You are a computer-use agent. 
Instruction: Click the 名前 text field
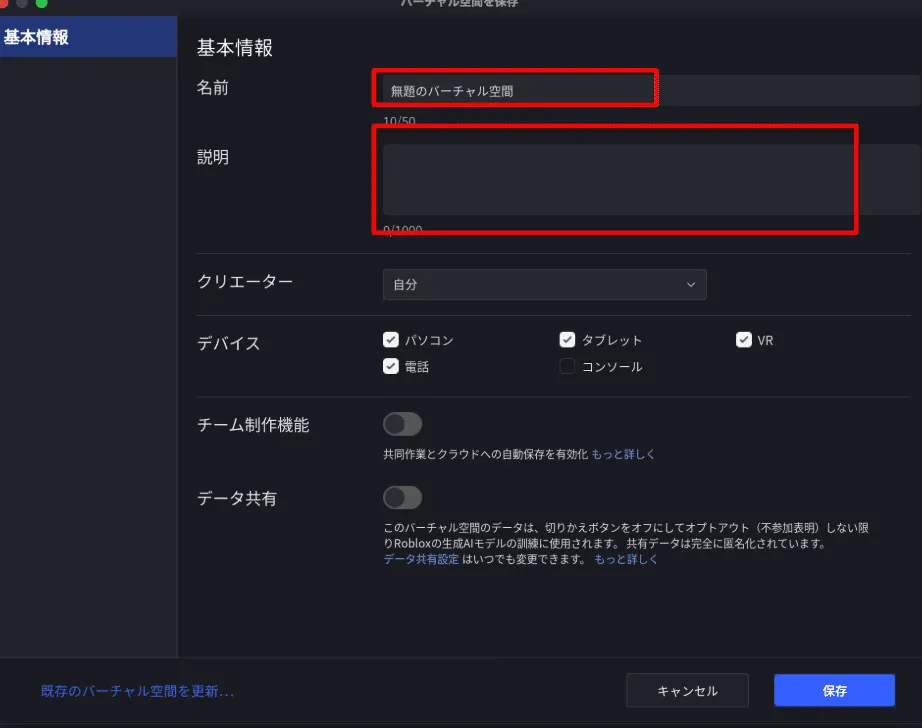click(515, 90)
